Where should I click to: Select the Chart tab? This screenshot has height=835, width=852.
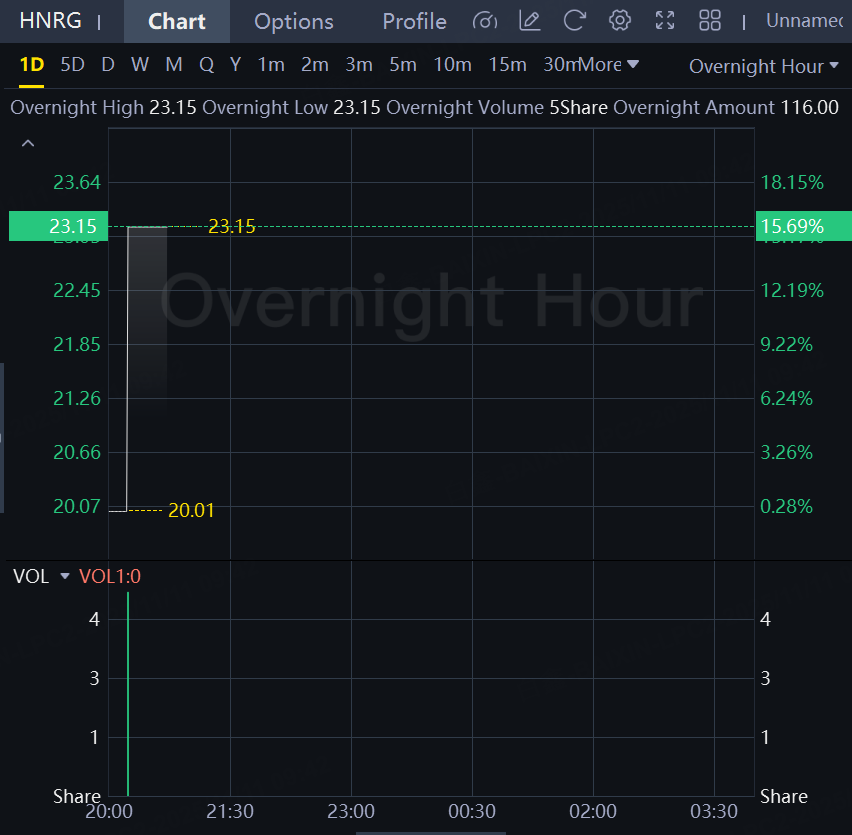tap(177, 21)
